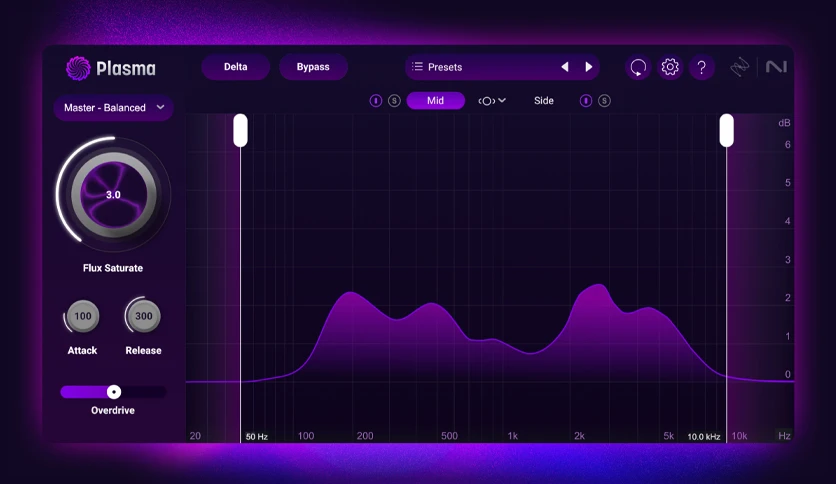Select the Side tab
836x484 pixels.
tap(544, 101)
